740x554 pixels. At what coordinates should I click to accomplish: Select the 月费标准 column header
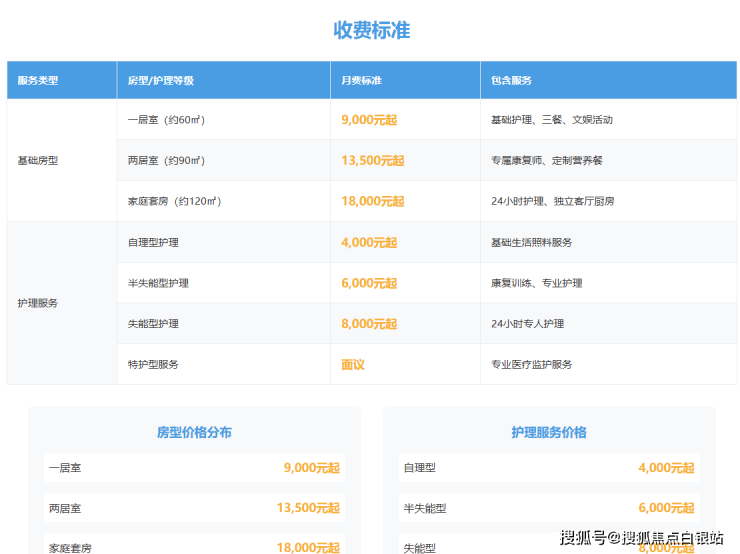361,80
